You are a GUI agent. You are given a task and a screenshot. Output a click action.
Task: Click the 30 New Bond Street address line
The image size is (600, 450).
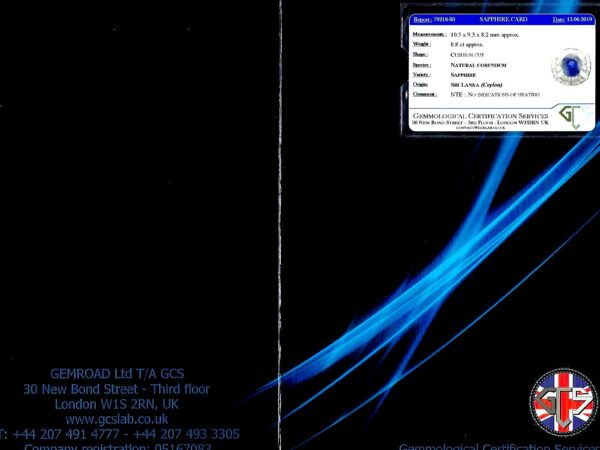pyautogui.click(x=116, y=389)
